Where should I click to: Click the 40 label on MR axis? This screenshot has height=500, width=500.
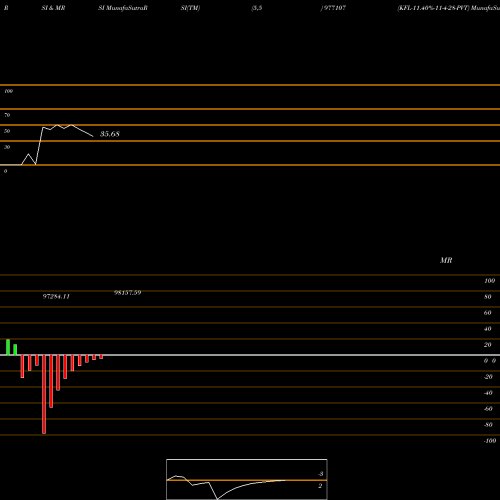tap(488, 329)
